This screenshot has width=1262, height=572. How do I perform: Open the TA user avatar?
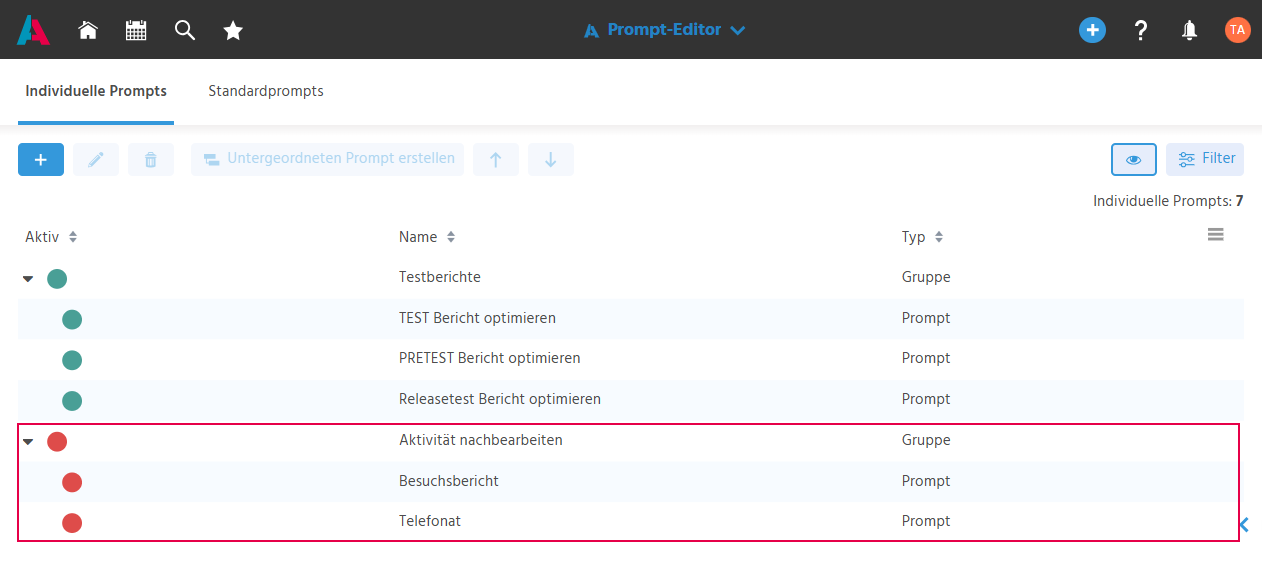tap(1237, 30)
